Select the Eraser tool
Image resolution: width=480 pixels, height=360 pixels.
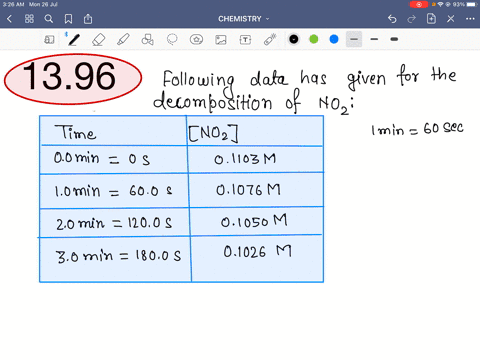[x=98, y=40]
